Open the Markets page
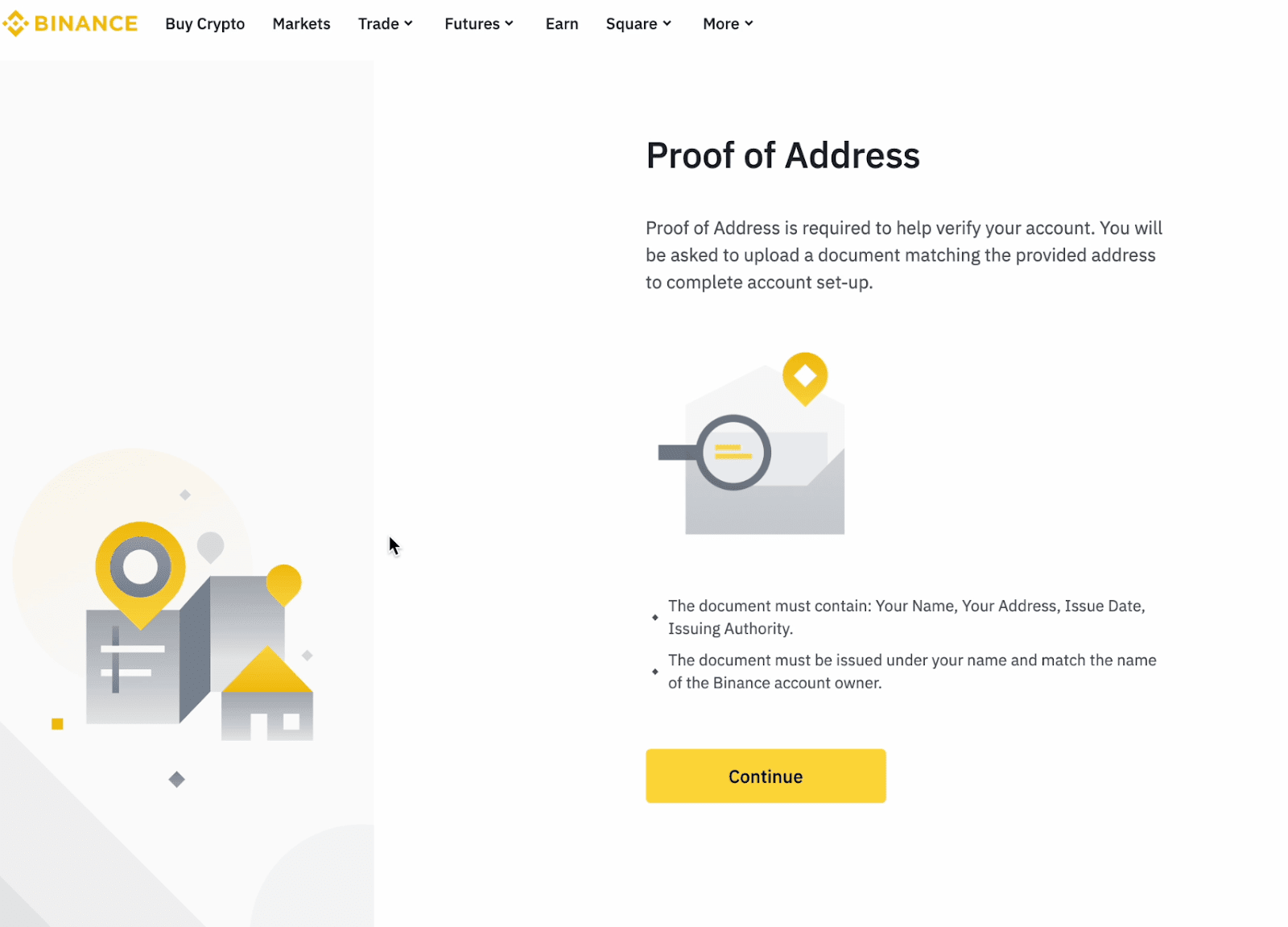Viewport: 1288px width, 927px height. (x=301, y=24)
